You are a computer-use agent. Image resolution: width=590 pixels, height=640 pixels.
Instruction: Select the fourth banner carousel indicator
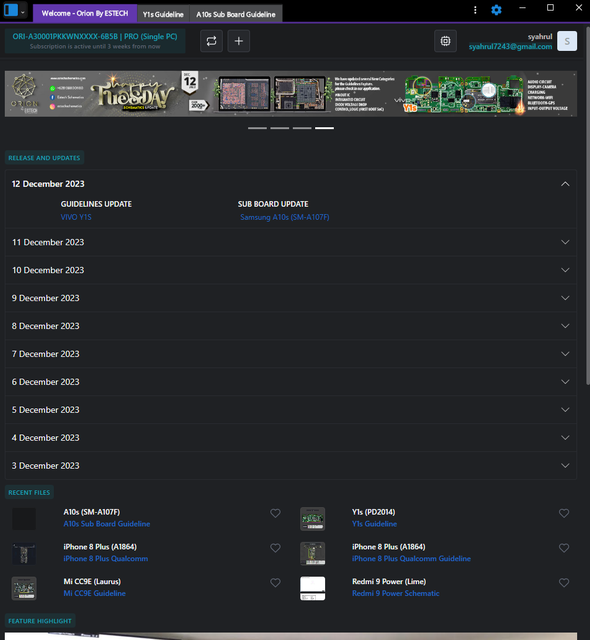[x=324, y=128]
